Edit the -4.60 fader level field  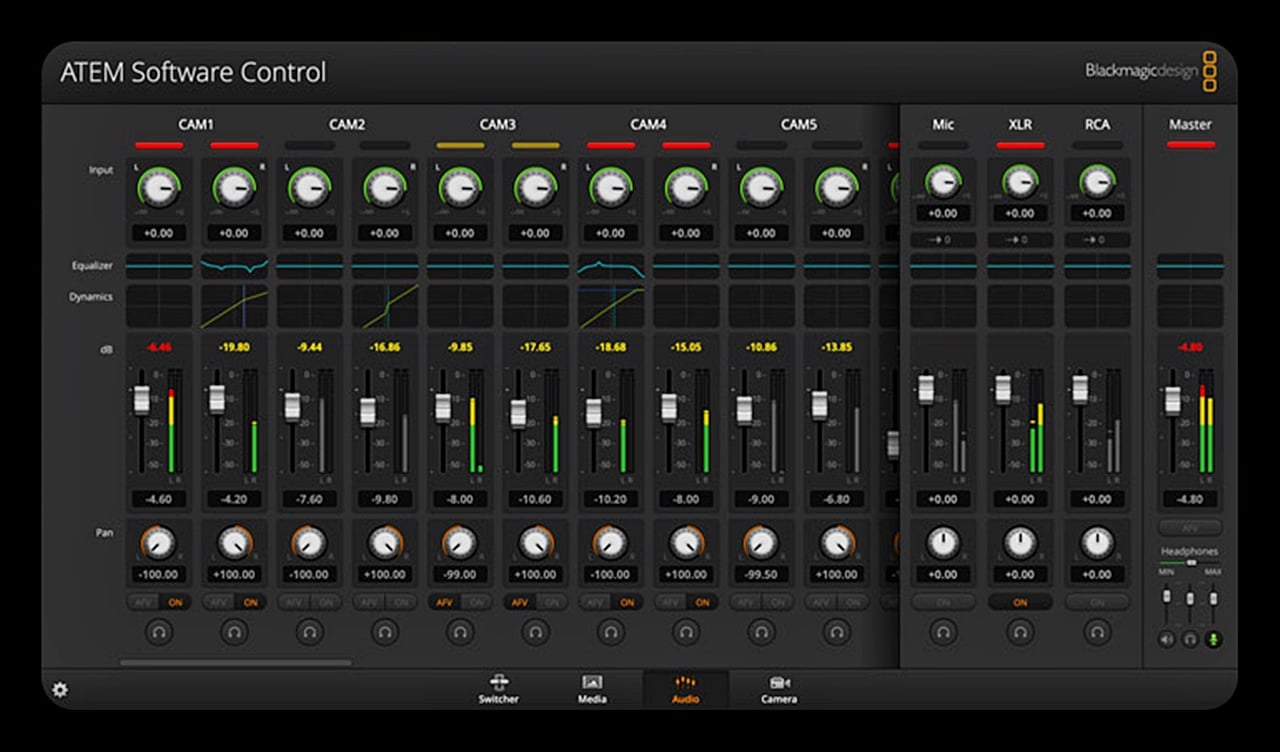coord(158,499)
